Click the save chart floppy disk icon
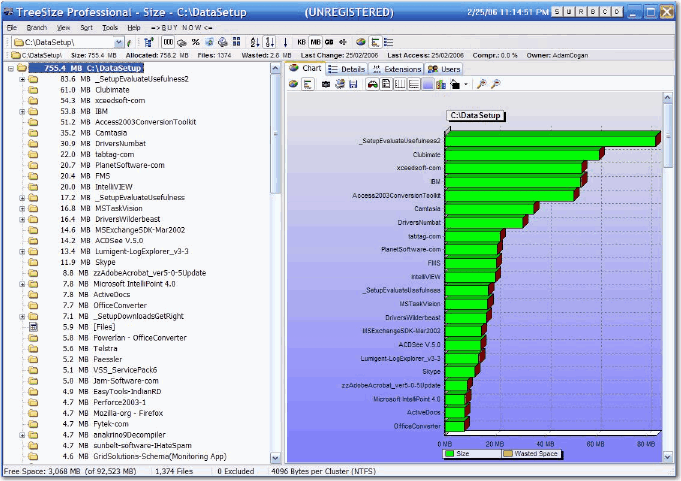Viewport: 681px width, 481px height. (354, 85)
